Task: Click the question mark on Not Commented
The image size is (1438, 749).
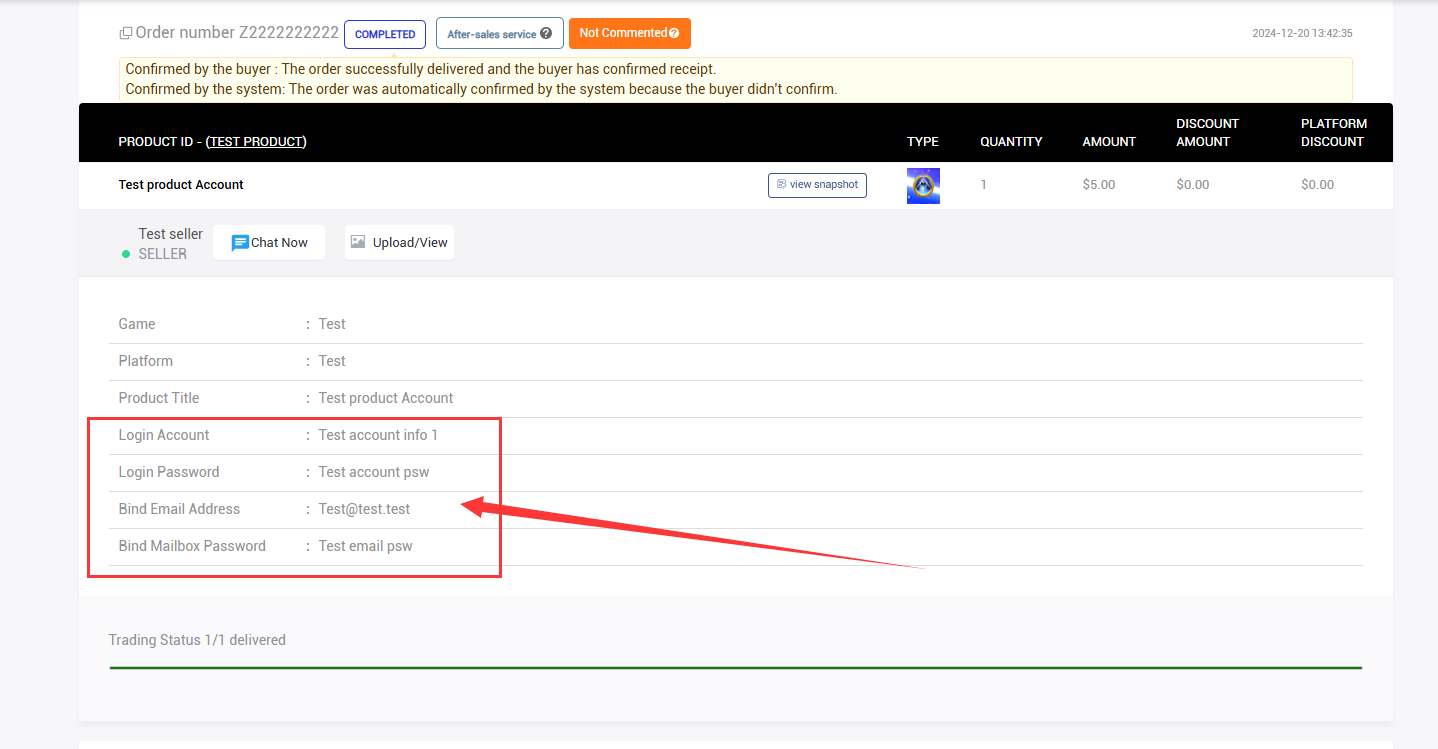Action: 674,33
